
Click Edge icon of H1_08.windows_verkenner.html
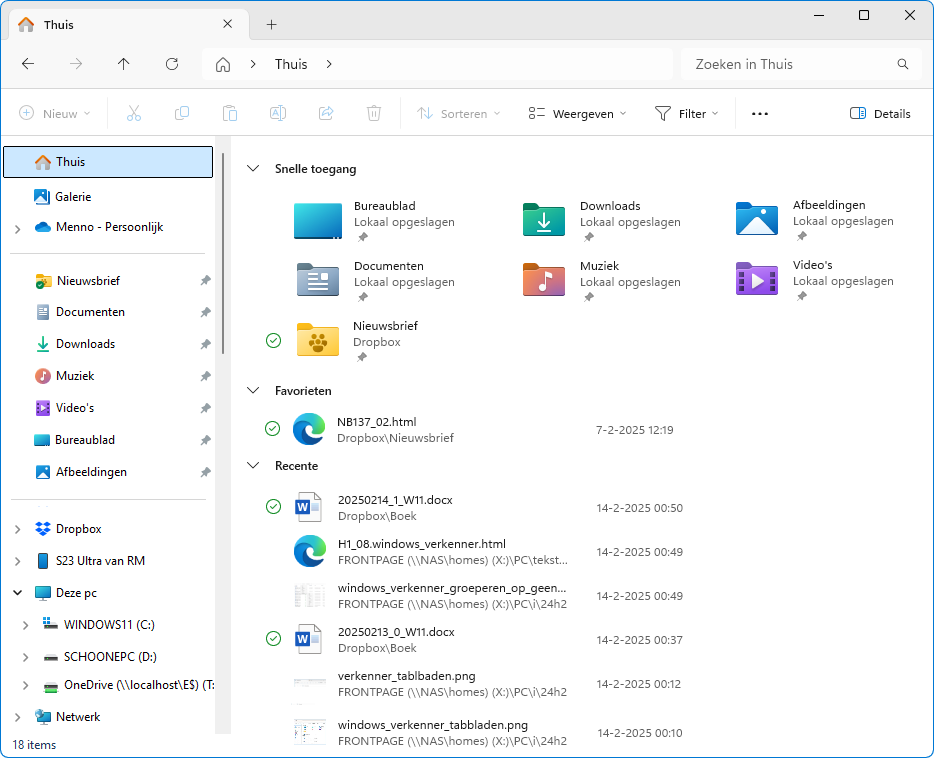310,552
